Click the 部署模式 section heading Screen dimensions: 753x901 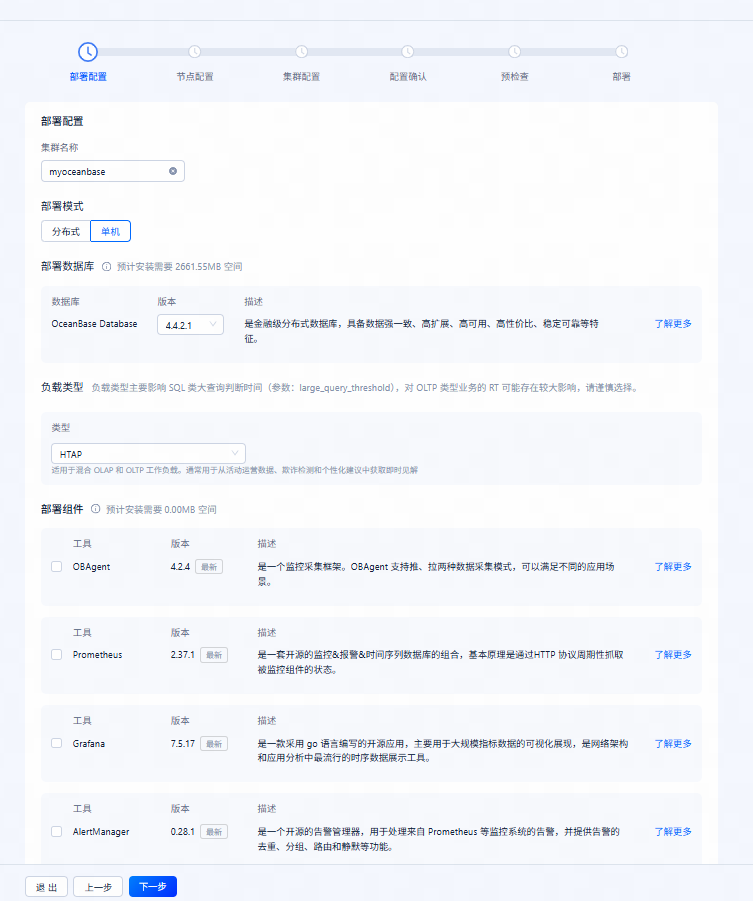tap(62, 206)
